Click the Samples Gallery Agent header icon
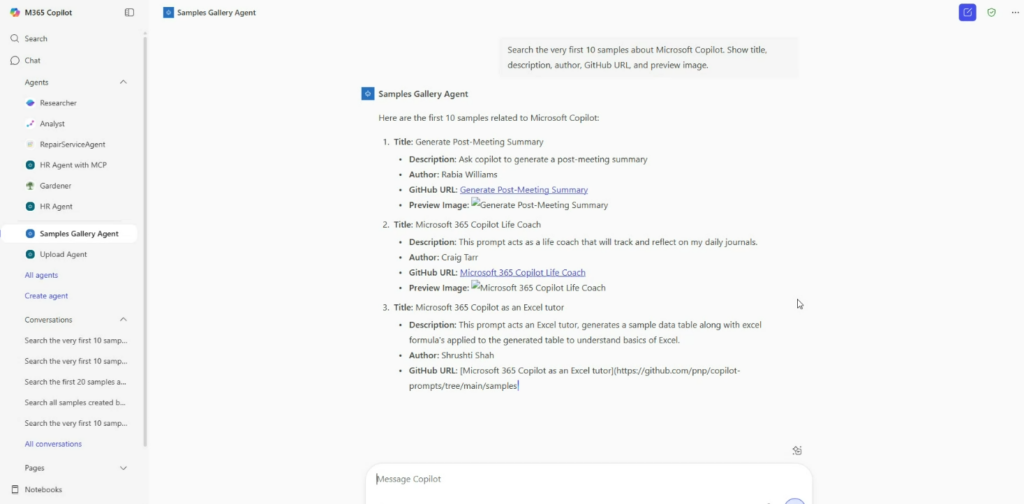Viewport: 1024px width, 504px height. tap(168, 12)
